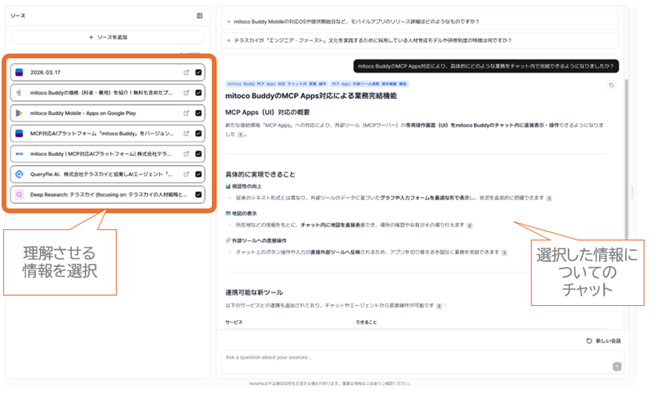Click the Deep Research magnifier source icon
The width and height of the screenshot is (659, 401).
(x=19, y=195)
